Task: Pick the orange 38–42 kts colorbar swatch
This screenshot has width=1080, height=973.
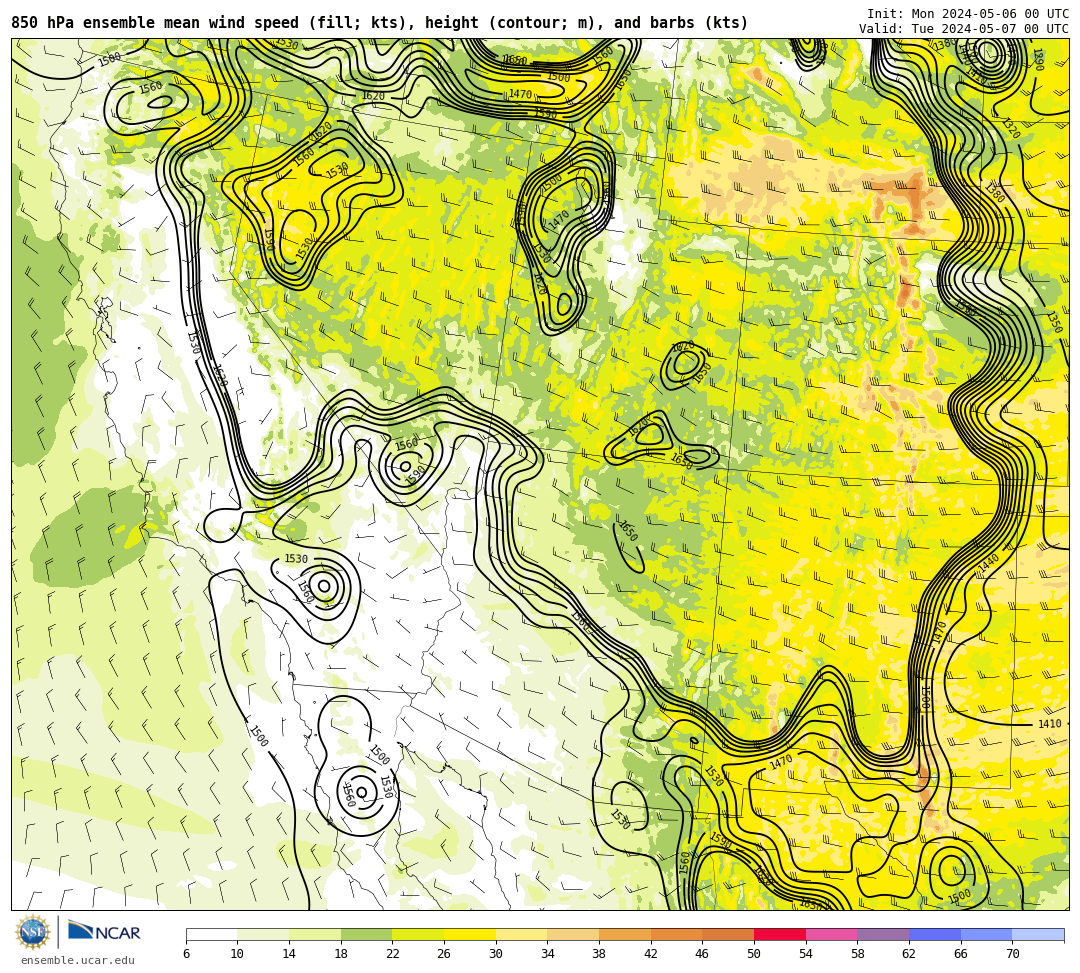Action: pyautogui.click(x=625, y=934)
